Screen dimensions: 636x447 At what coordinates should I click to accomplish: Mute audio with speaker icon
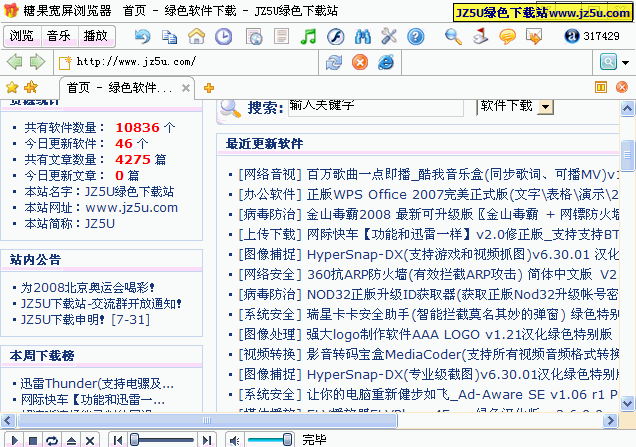(234, 441)
